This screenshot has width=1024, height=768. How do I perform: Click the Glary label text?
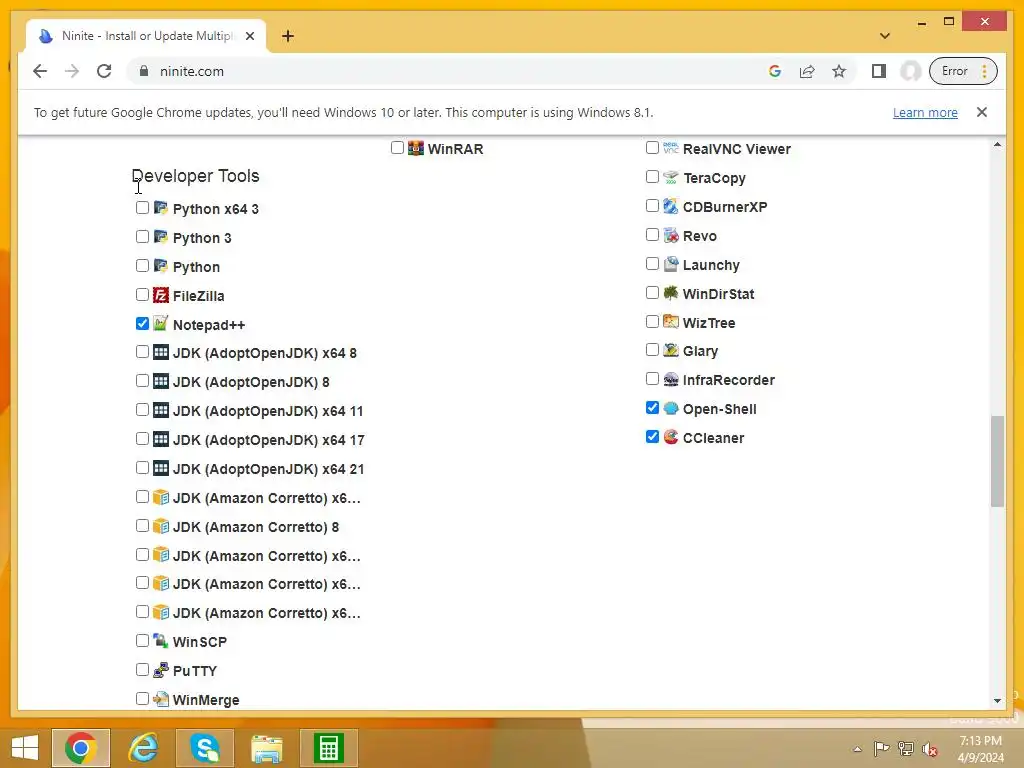click(x=700, y=351)
